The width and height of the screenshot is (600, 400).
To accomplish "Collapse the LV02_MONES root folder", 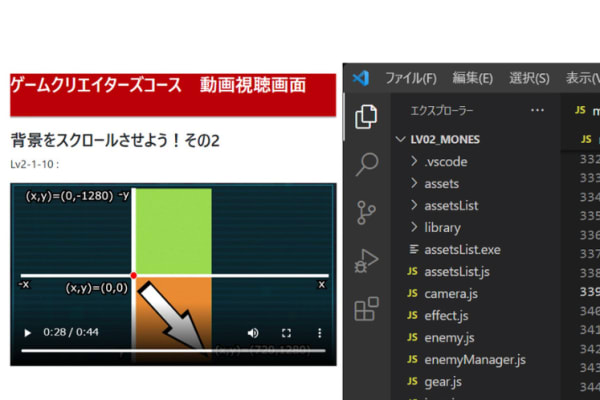I will (x=440, y=139).
